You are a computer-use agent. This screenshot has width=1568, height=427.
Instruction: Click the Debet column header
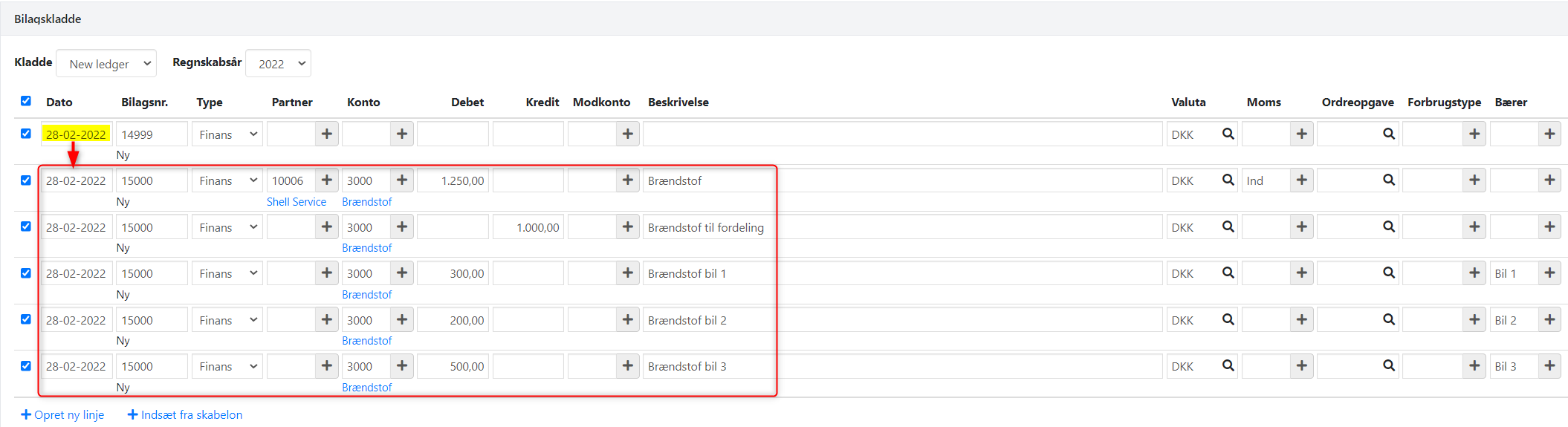tap(467, 102)
